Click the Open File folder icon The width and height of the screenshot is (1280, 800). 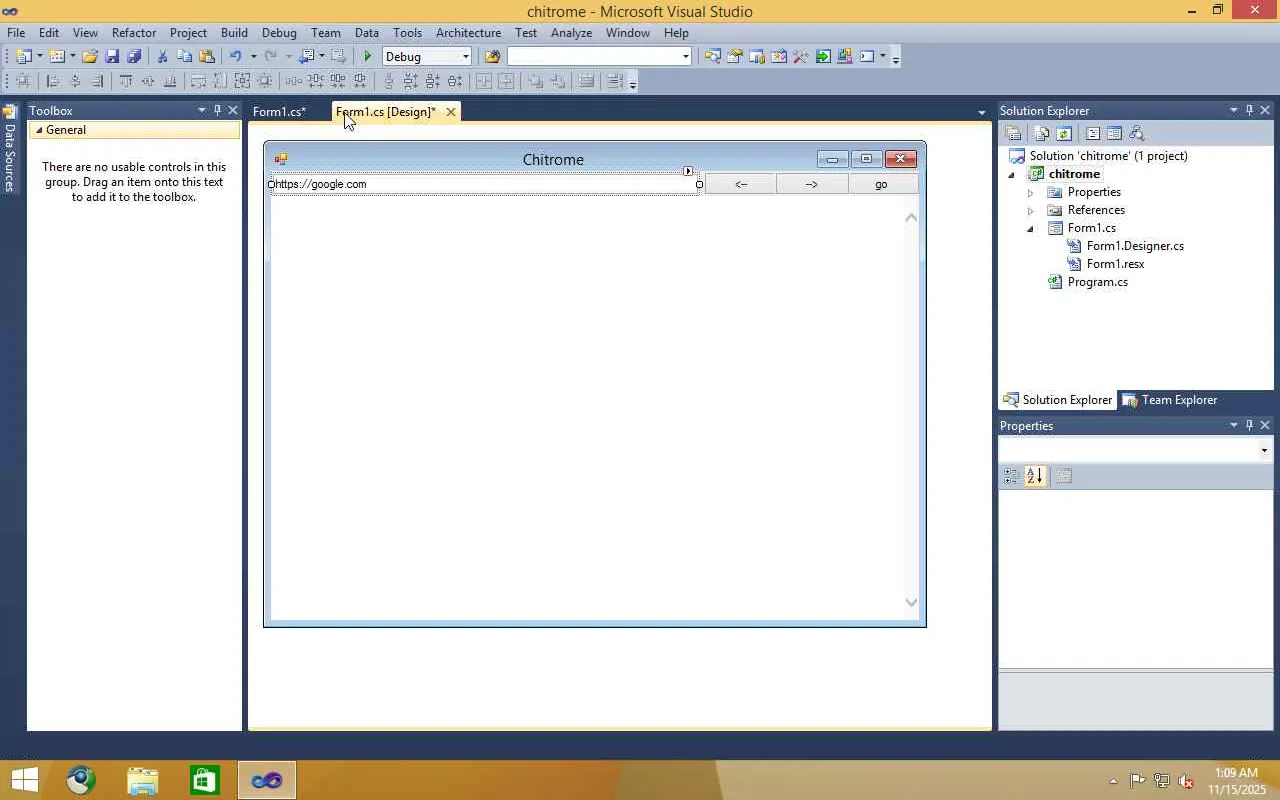pos(90,57)
